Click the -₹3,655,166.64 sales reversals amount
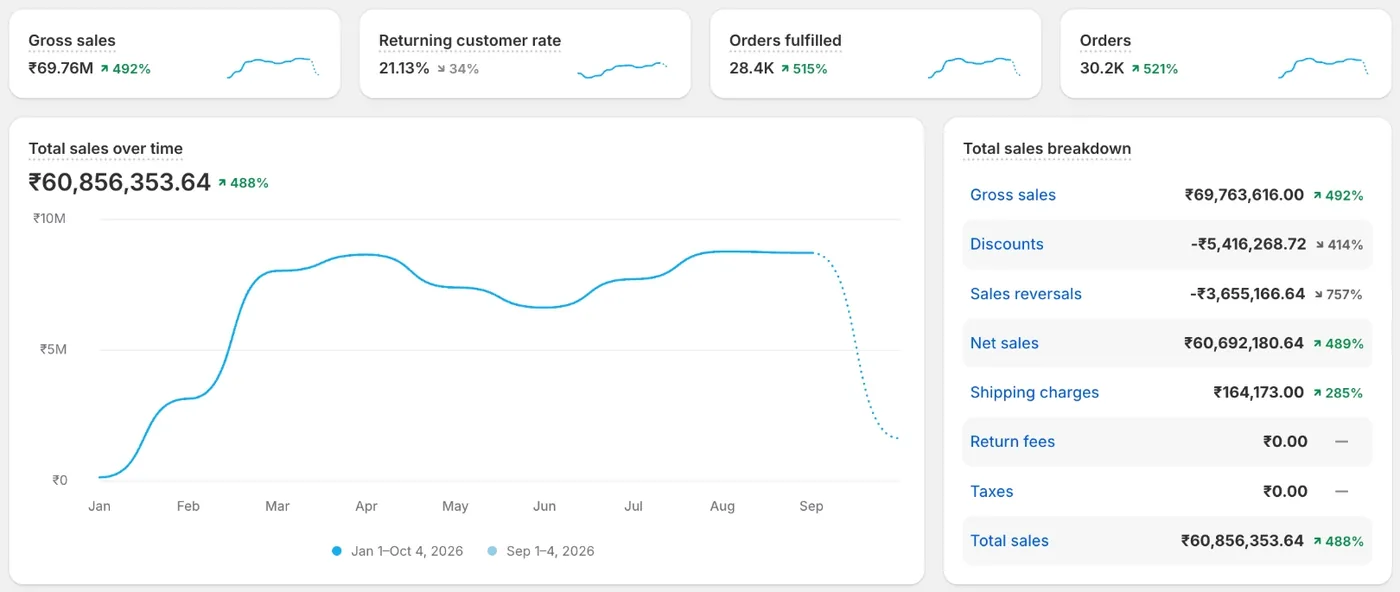Image resolution: width=1400 pixels, height=592 pixels. (x=1247, y=294)
